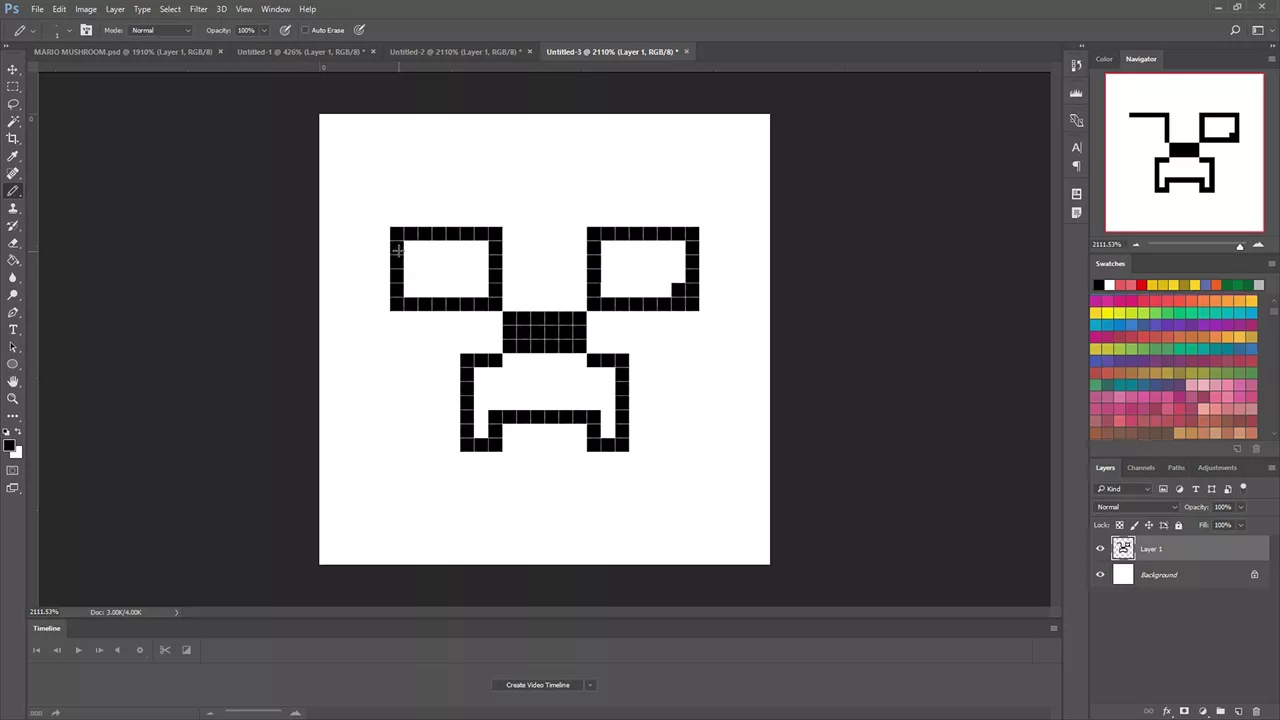Select the Hand tool
Screen dimensions: 1280x720
point(13,381)
